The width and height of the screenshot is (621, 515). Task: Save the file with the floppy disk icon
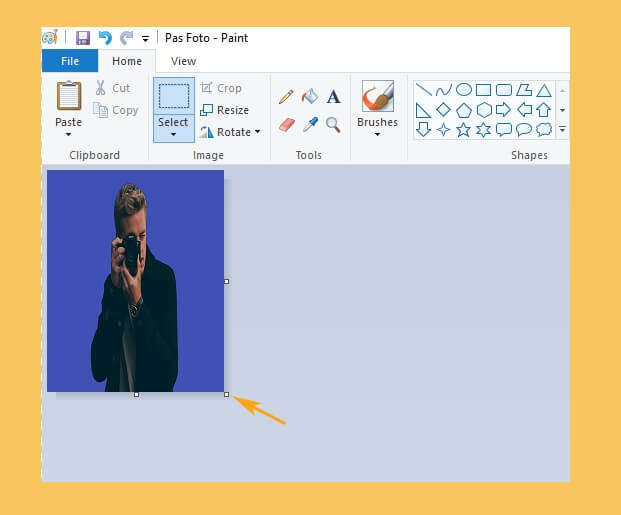[83, 38]
